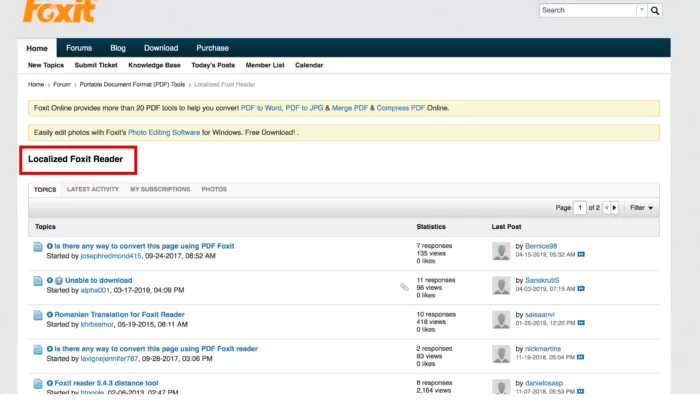Open Romanian Translation for Foxit Reader topic
This screenshot has height=404, width=700.
[x=120, y=315]
